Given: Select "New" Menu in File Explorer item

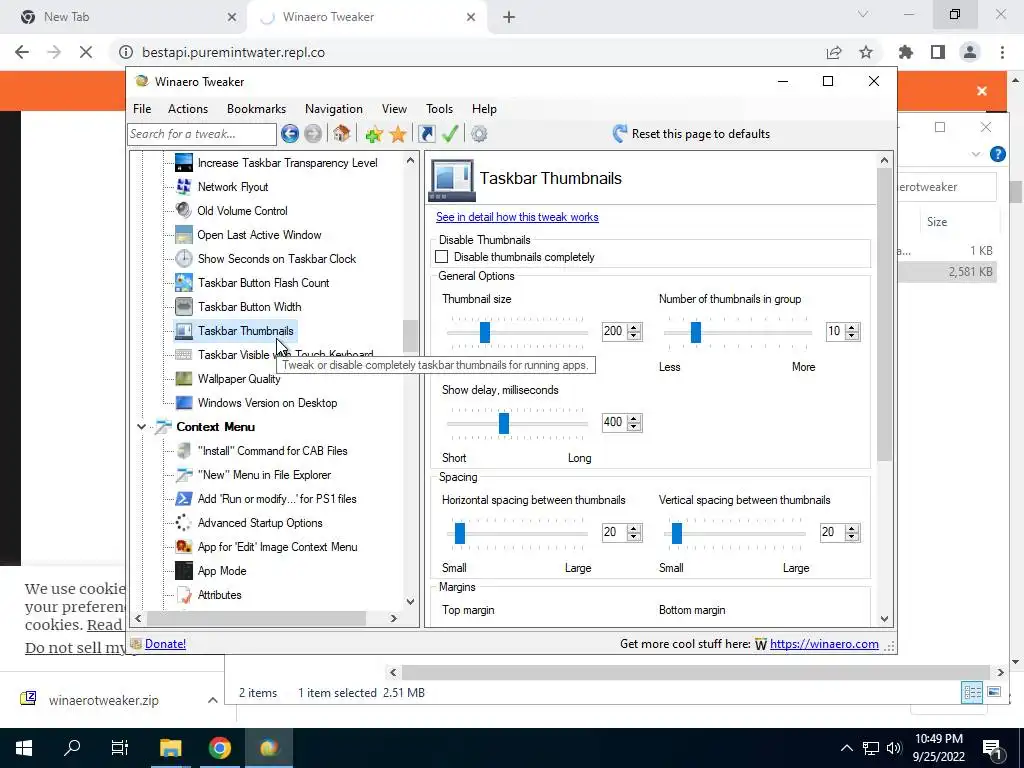Looking at the screenshot, I should (x=264, y=475).
